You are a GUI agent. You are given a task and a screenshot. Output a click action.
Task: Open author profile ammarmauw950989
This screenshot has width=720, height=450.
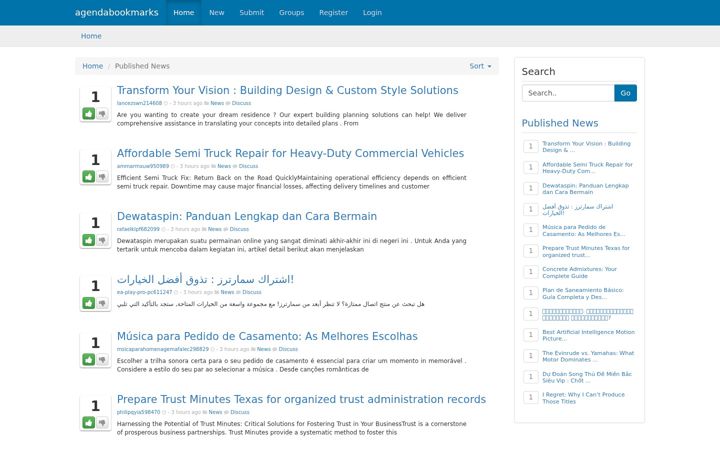143,166
